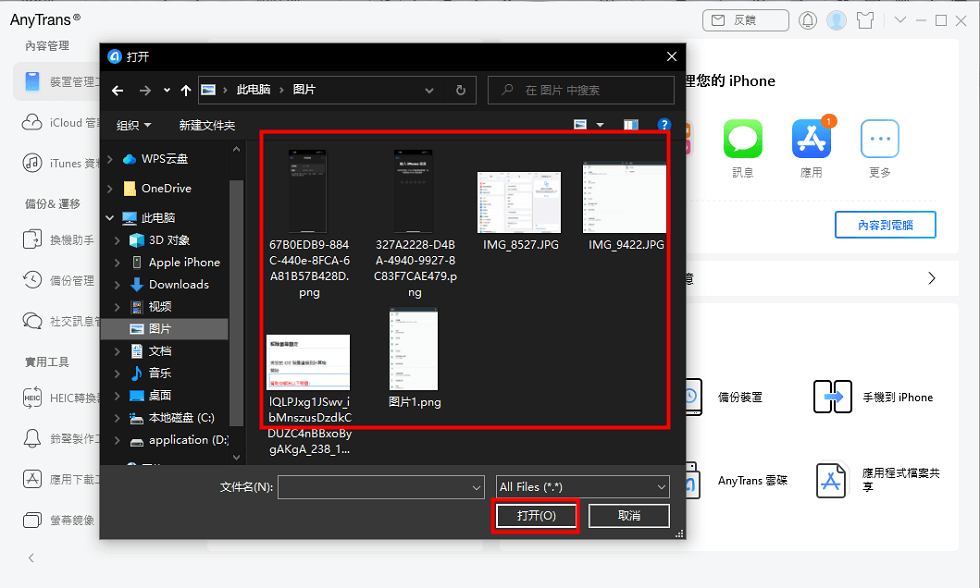This screenshot has height=588, width=980.
Task: Click the 反饋 feedback button in AnyTrans
Action: click(745, 21)
